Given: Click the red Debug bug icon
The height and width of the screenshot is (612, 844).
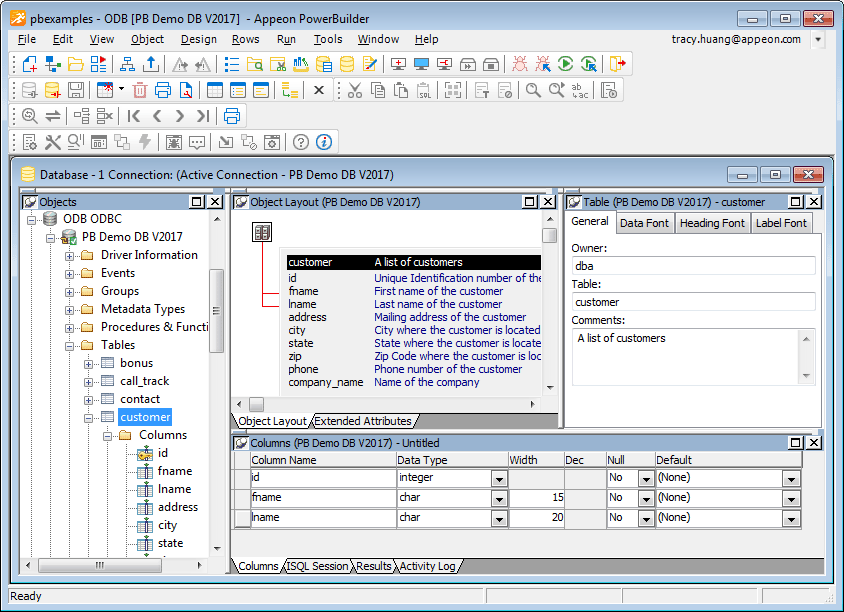Looking at the screenshot, I should 520,64.
